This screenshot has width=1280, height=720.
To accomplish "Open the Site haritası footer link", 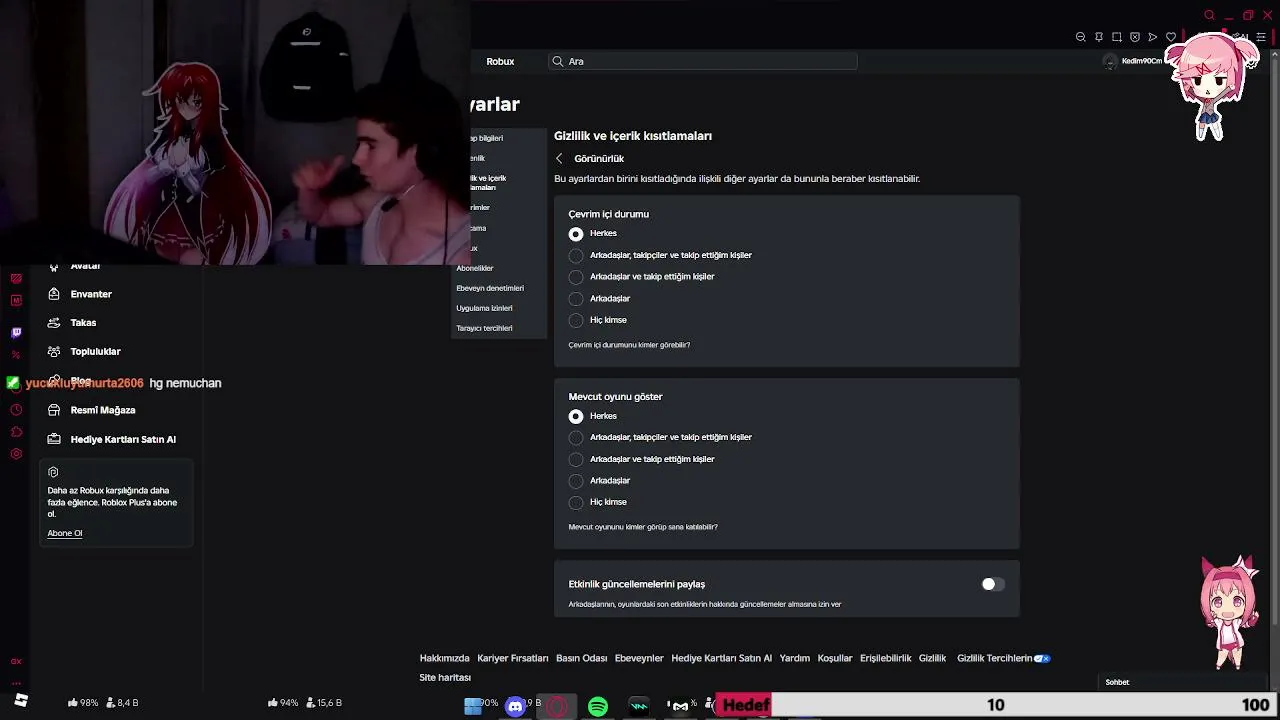I will 445,677.
